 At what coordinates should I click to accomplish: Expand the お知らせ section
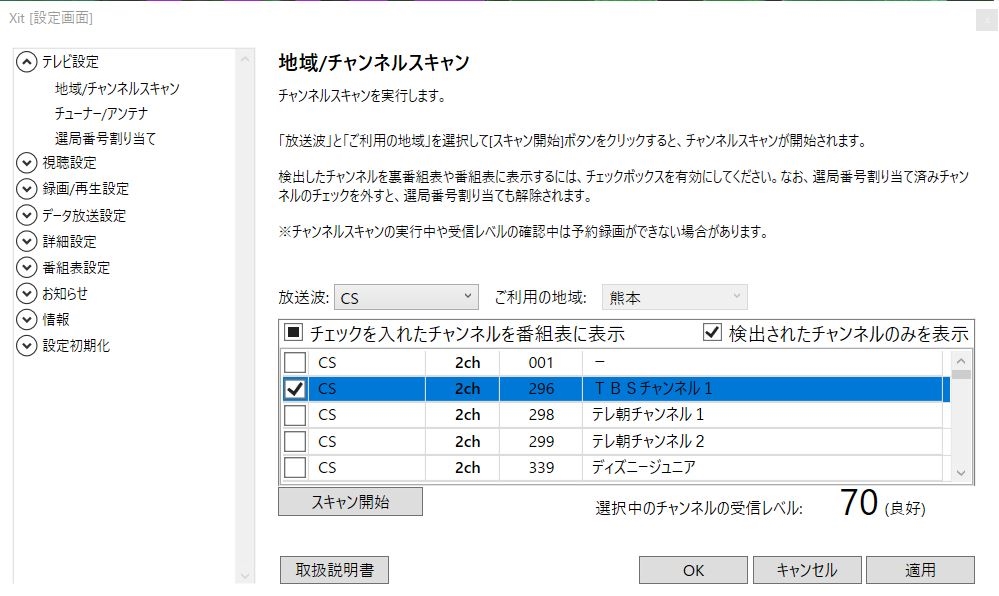point(26,293)
